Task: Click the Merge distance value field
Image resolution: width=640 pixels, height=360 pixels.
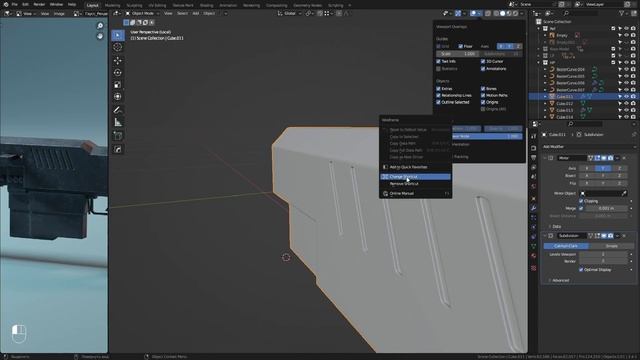Action: tap(607, 209)
